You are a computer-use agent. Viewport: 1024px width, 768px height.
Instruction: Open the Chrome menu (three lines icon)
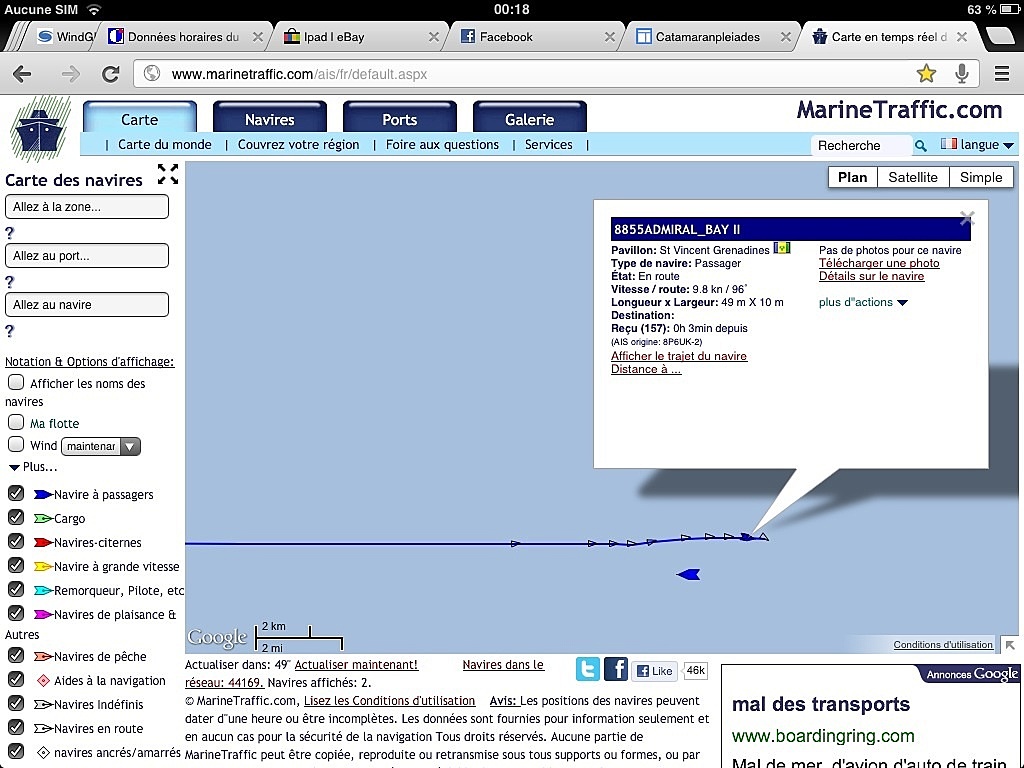pos(1002,74)
